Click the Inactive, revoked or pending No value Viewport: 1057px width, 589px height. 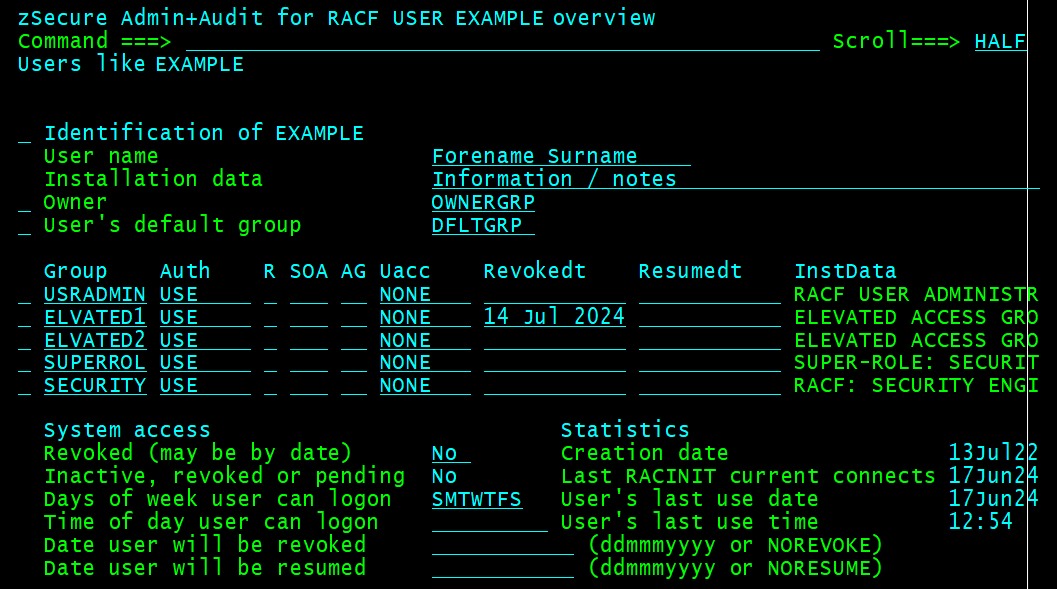(x=445, y=476)
